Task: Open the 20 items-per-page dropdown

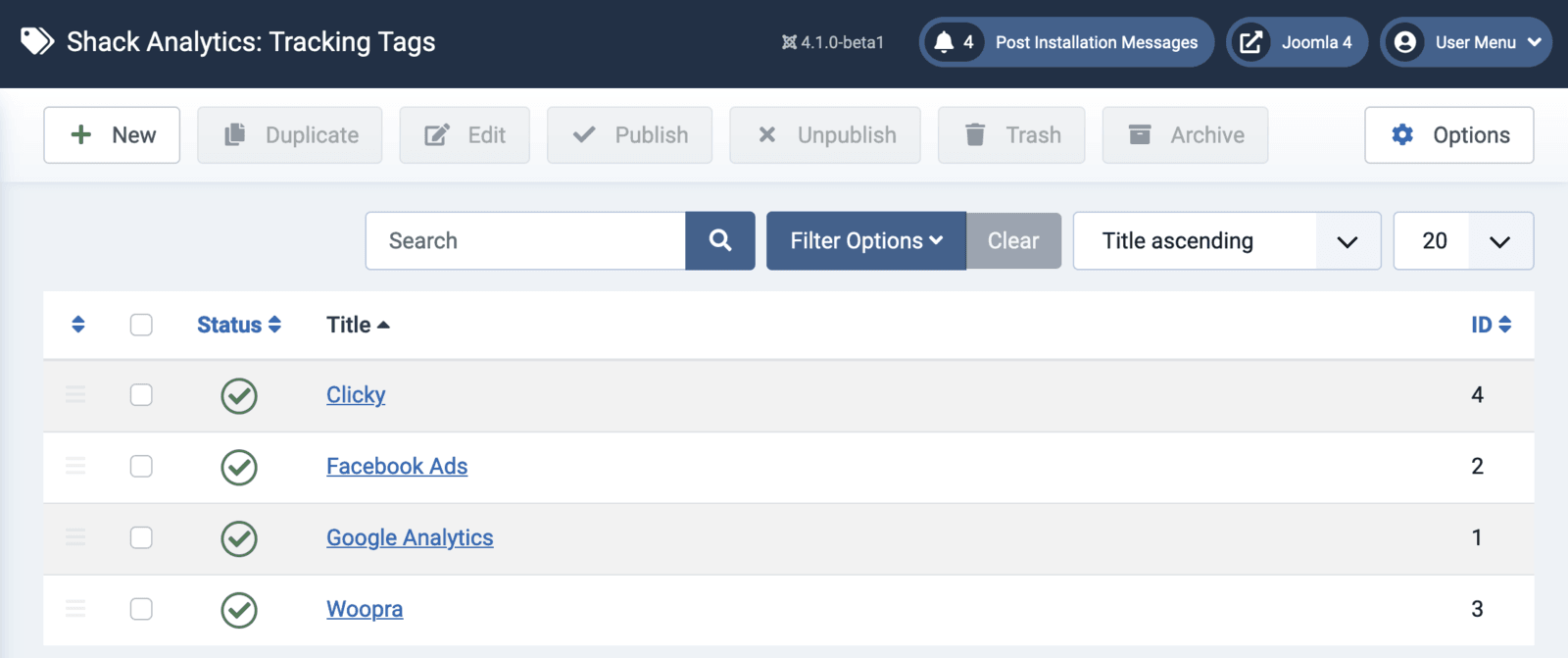Action: pos(1463,240)
